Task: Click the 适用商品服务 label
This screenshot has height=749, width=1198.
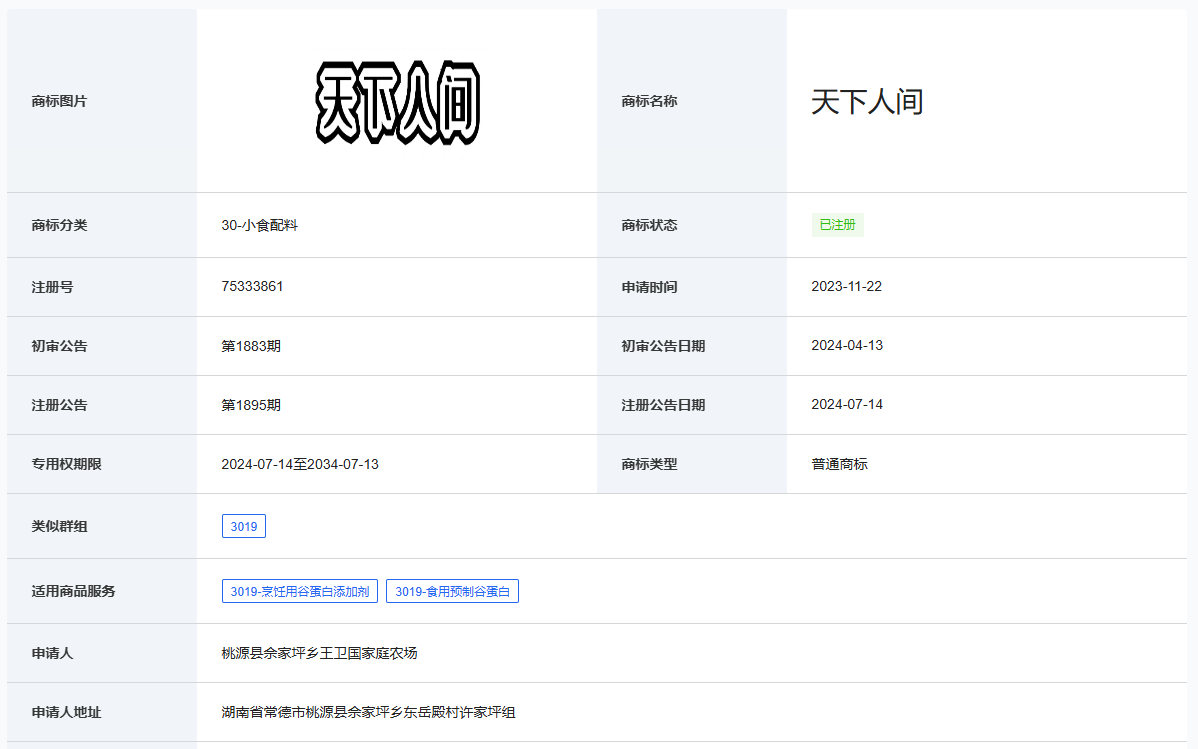Action: click(x=73, y=592)
